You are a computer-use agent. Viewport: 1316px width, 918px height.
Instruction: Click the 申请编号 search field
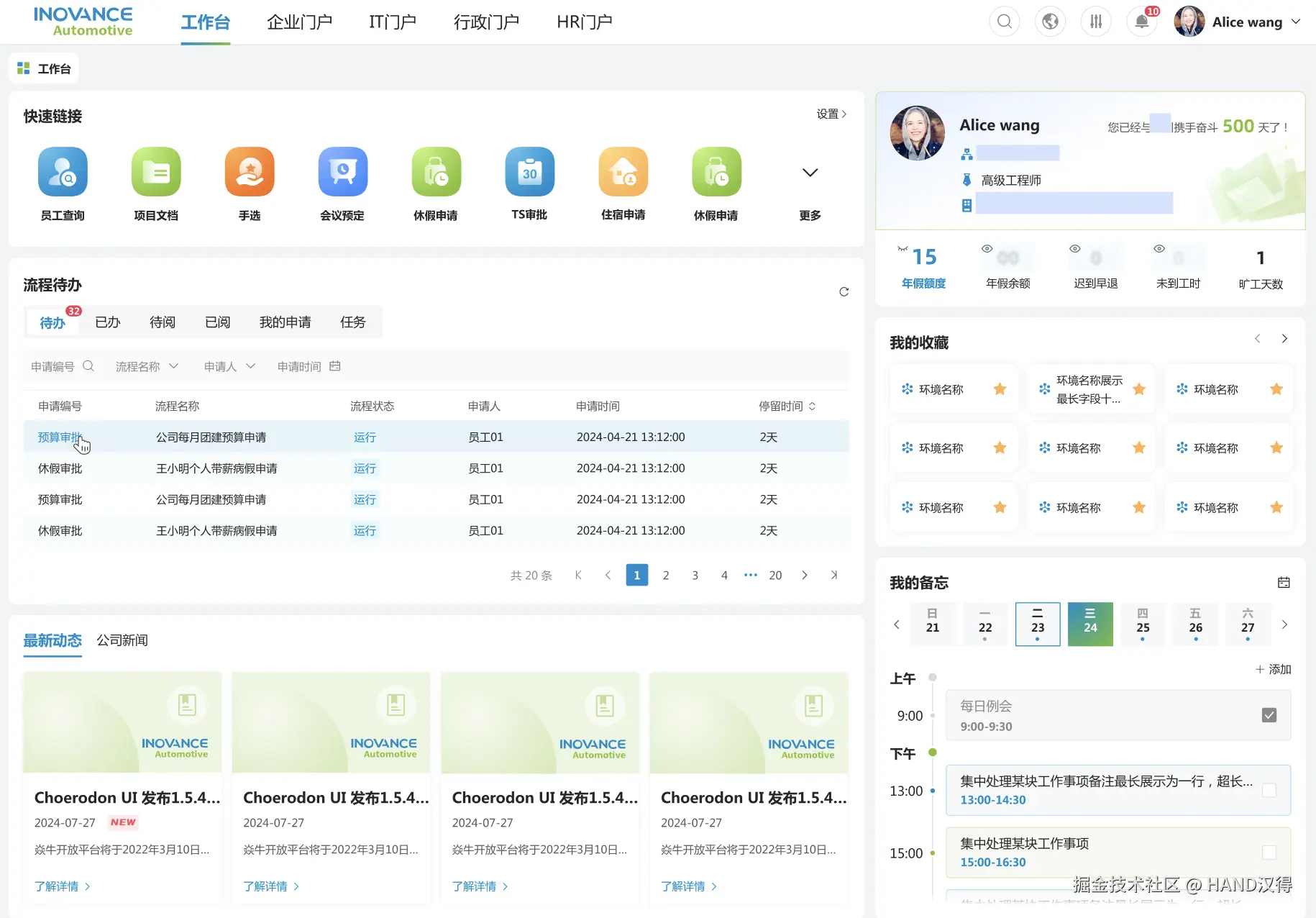point(62,366)
